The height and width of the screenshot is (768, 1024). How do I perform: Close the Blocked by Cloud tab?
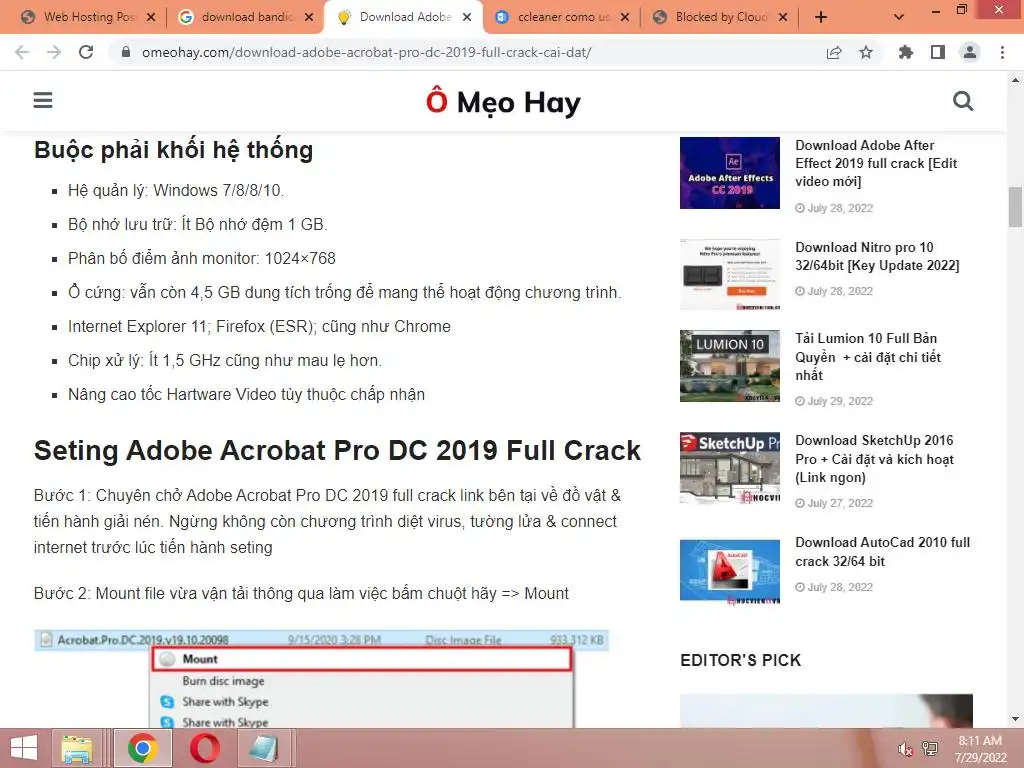pos(783,17)
